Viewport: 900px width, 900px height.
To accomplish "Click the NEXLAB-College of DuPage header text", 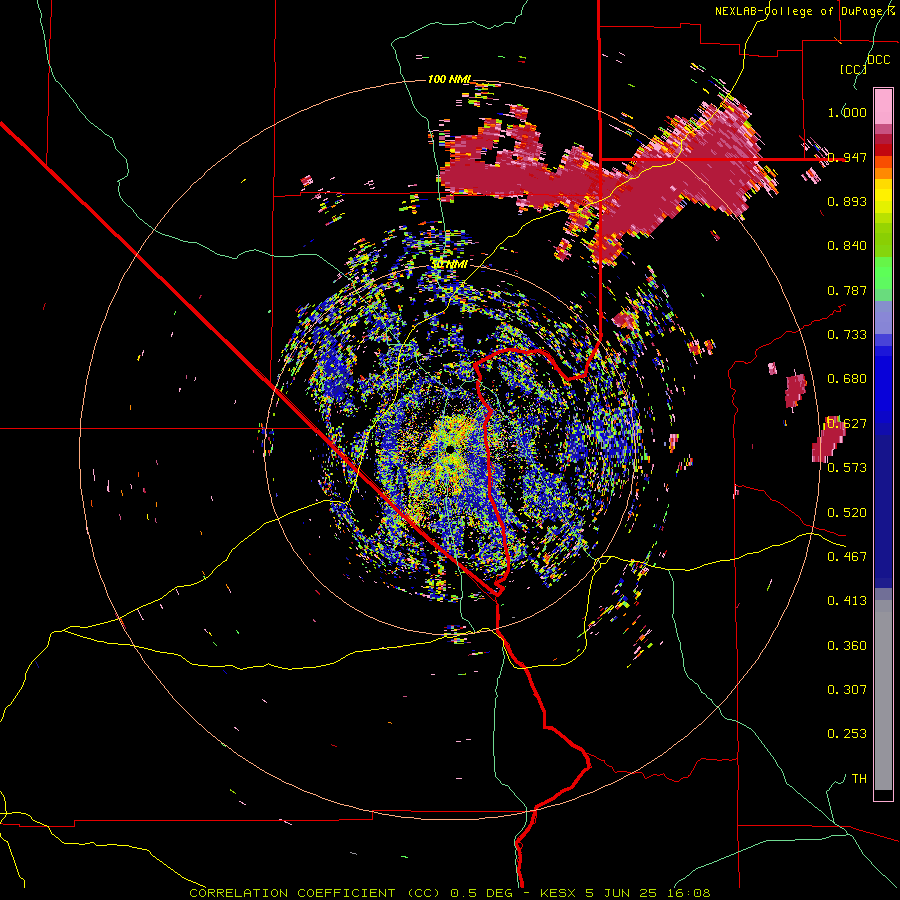I will point(804,11).
